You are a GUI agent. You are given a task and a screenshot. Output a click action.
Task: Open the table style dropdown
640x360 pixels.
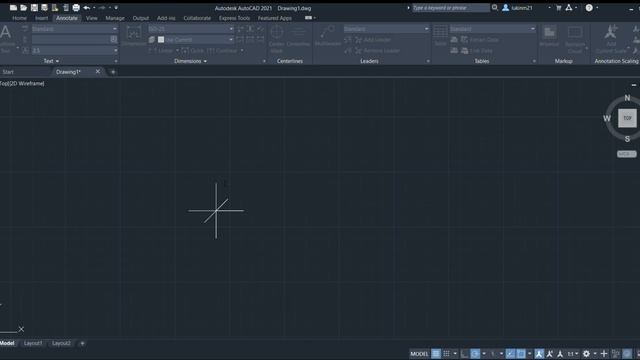[492, 29]
